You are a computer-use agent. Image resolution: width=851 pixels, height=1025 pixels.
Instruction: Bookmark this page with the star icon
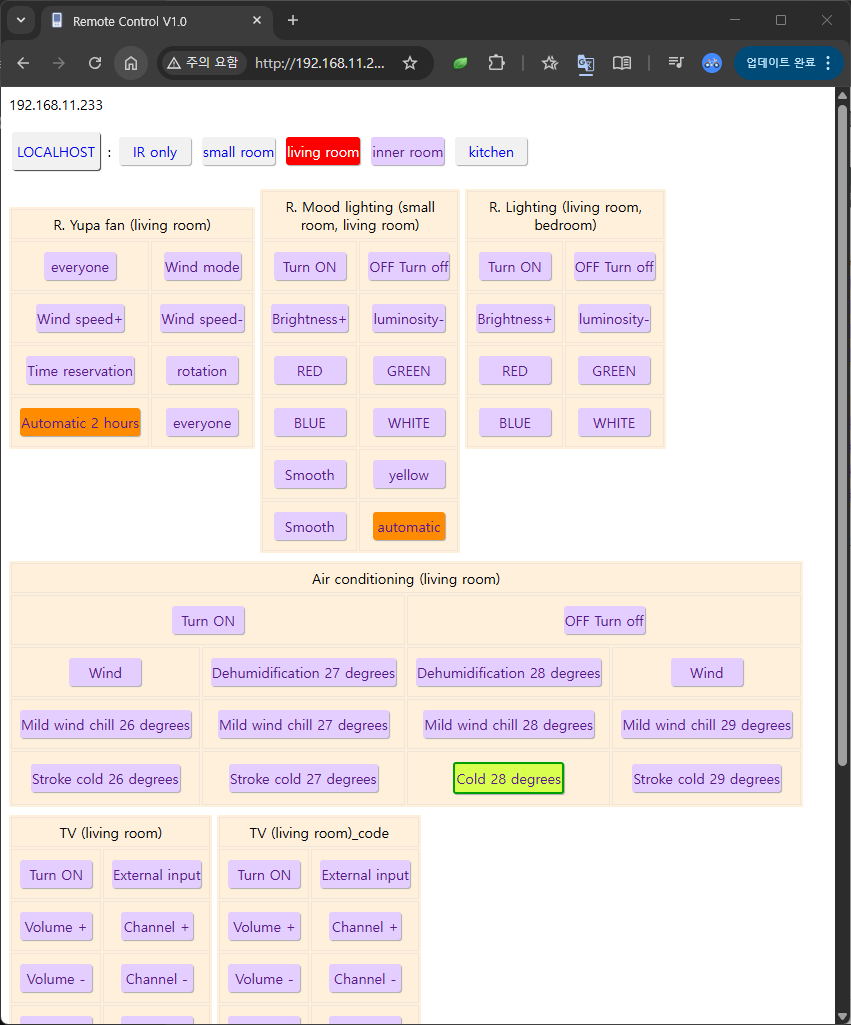pos(409,63)
